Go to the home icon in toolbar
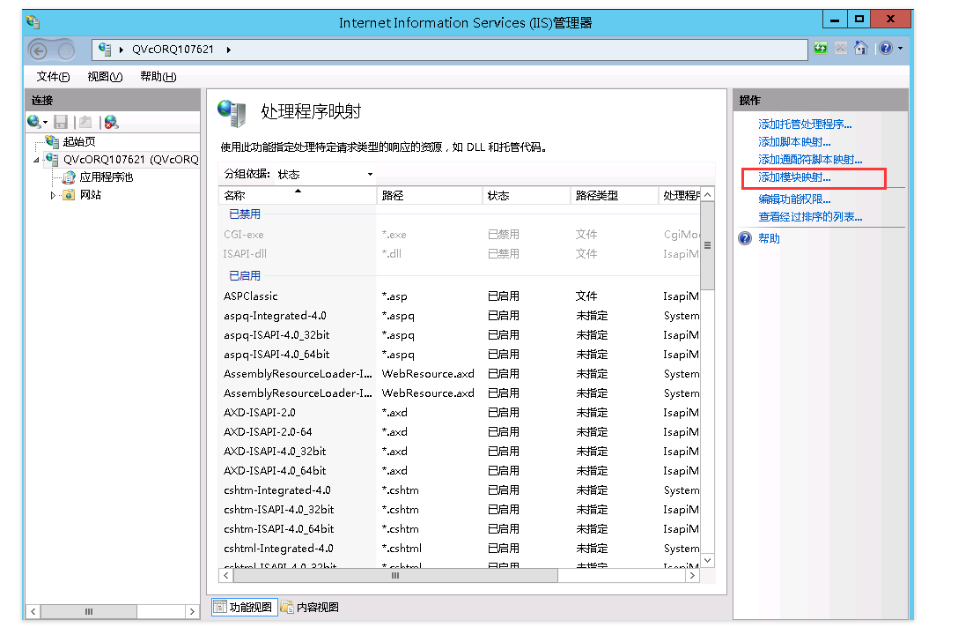 pos(861,48)
